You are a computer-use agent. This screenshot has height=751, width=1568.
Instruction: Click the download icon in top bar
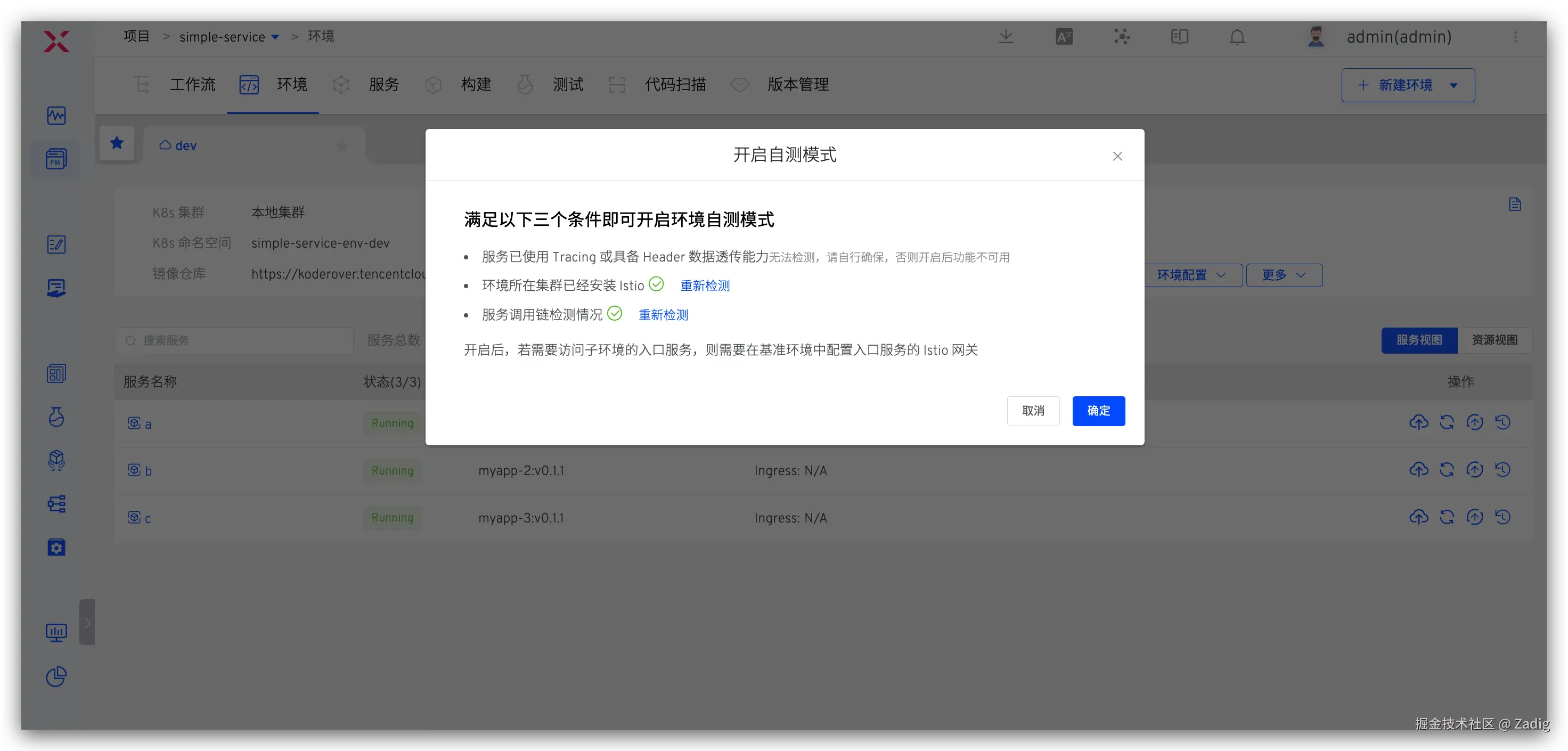1006,37
